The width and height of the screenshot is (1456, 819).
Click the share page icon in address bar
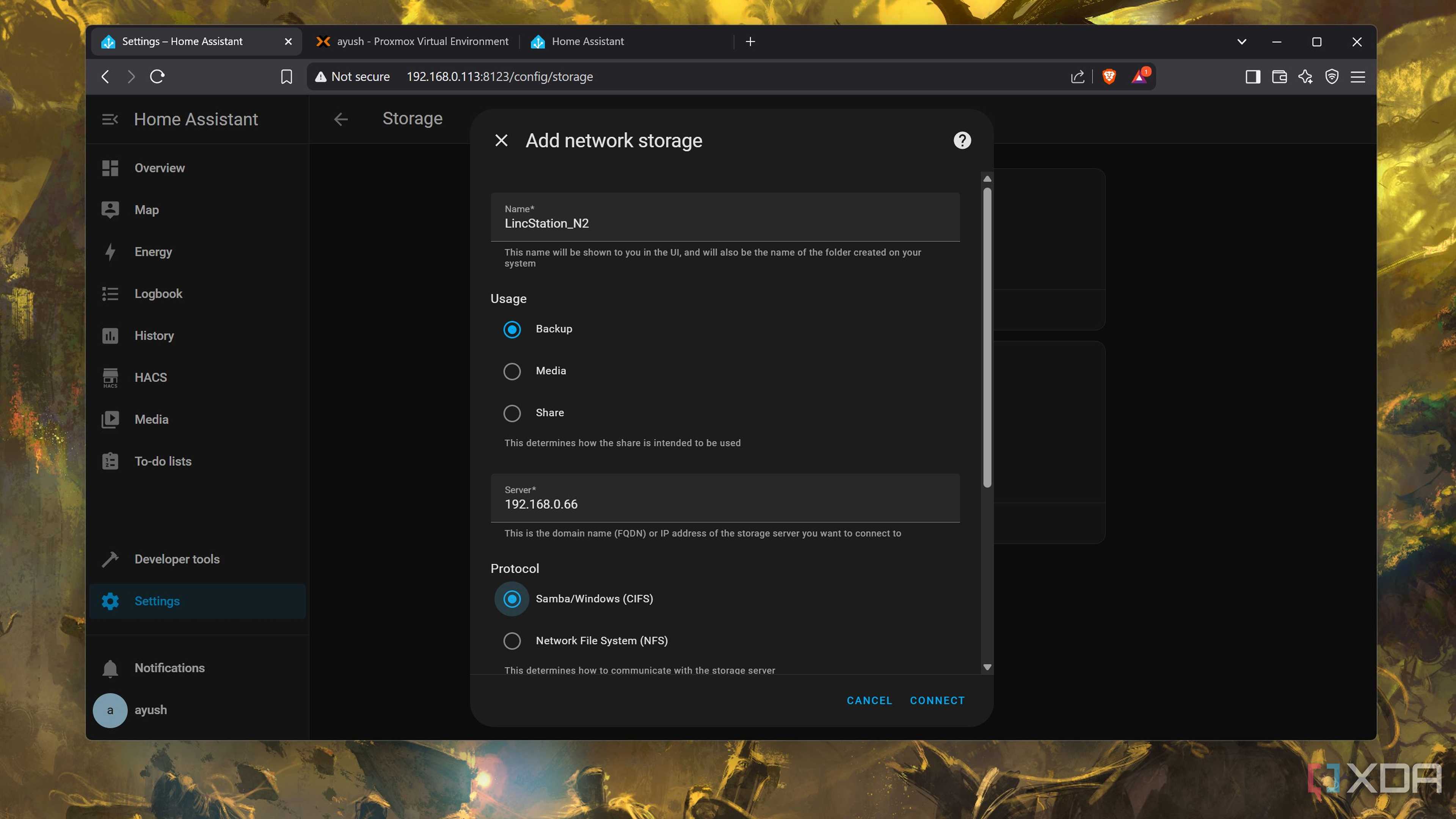1077,76
